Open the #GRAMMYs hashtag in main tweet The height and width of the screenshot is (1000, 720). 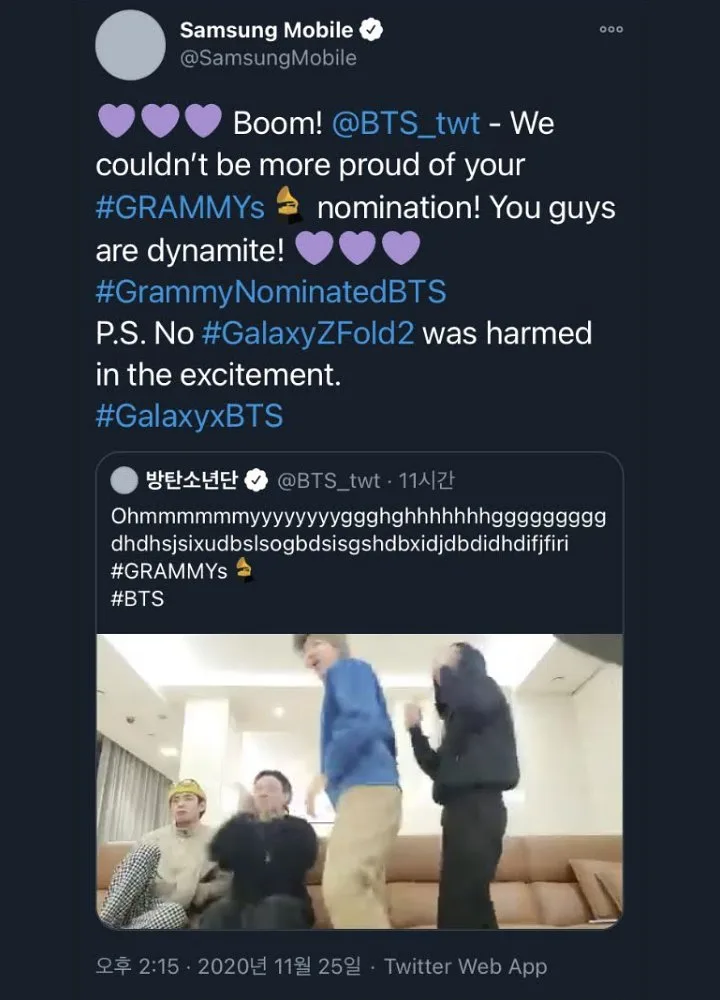pyautogui.click(x=181, y=207)
